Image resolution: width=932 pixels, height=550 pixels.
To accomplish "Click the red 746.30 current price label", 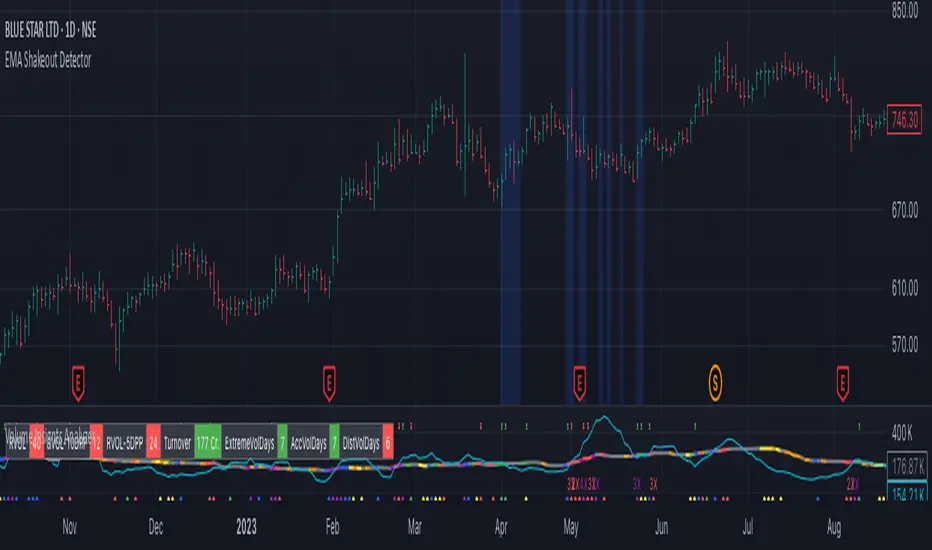I will (904, 120).
